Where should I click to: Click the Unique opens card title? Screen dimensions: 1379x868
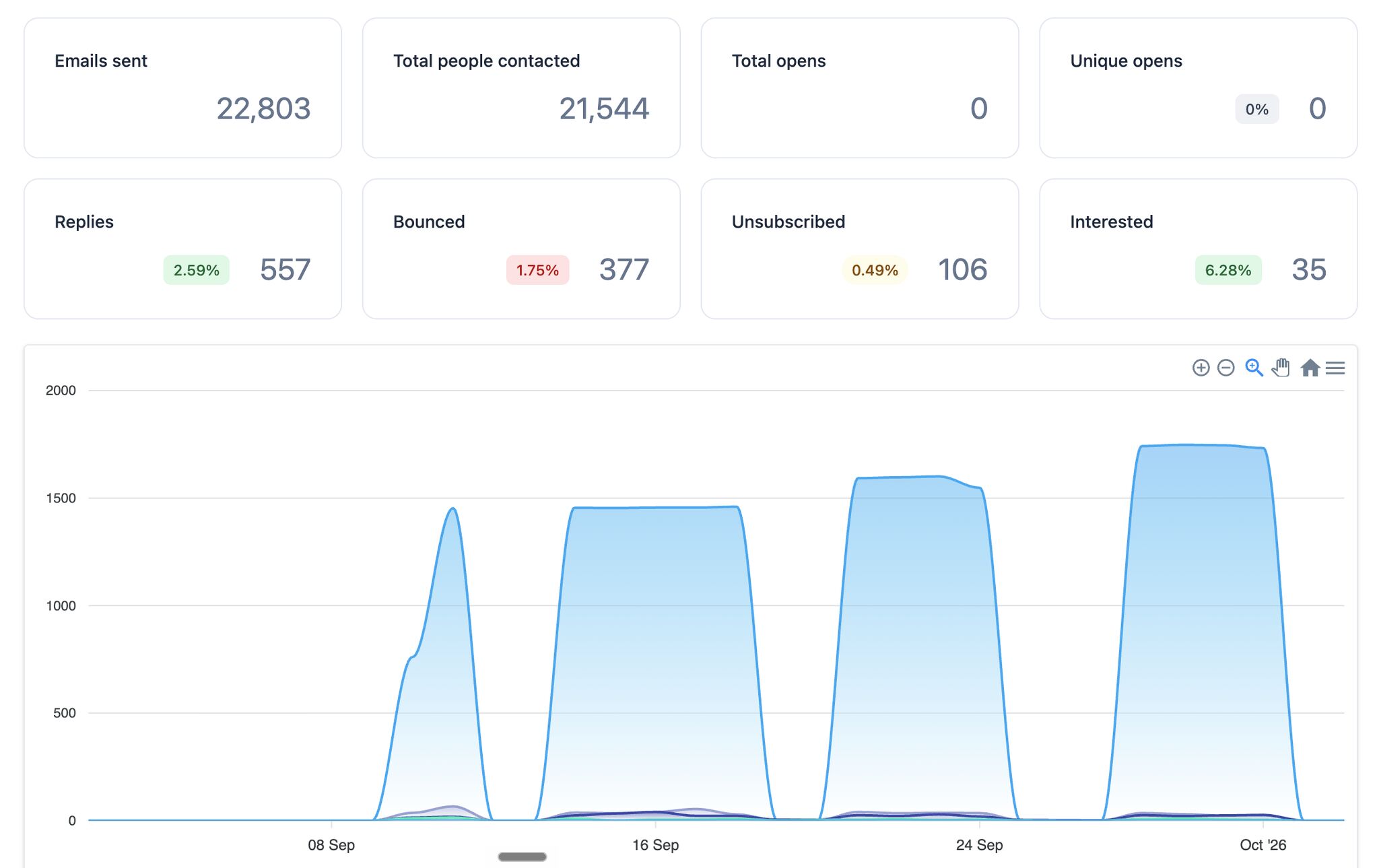(x=1126, y=61)
